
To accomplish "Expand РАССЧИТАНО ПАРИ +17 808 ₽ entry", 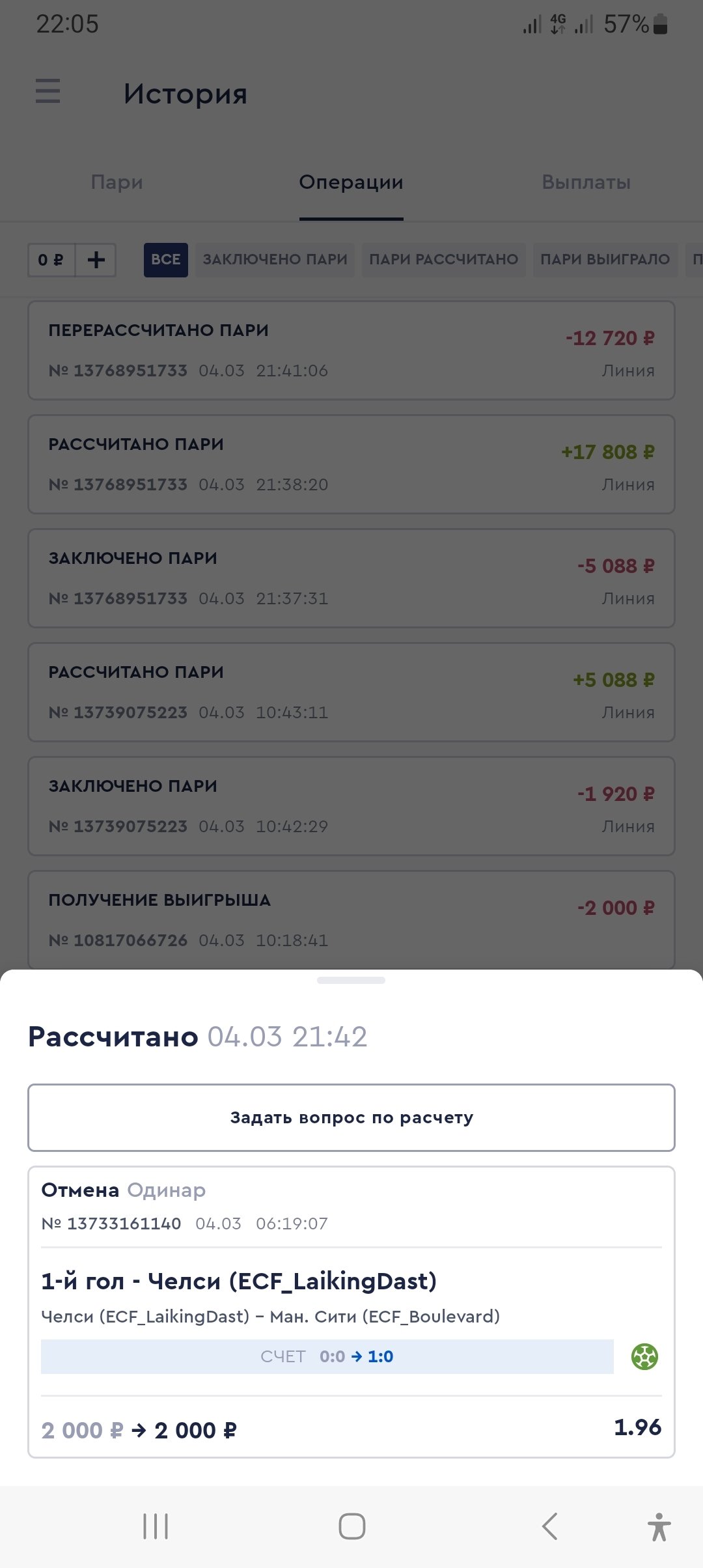I will (351, 464).
